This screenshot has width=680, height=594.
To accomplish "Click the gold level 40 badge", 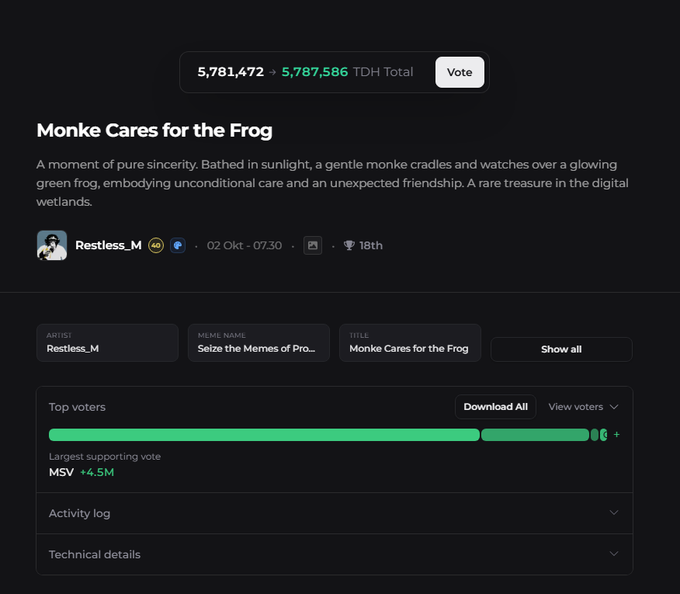I will coord(156,245).
